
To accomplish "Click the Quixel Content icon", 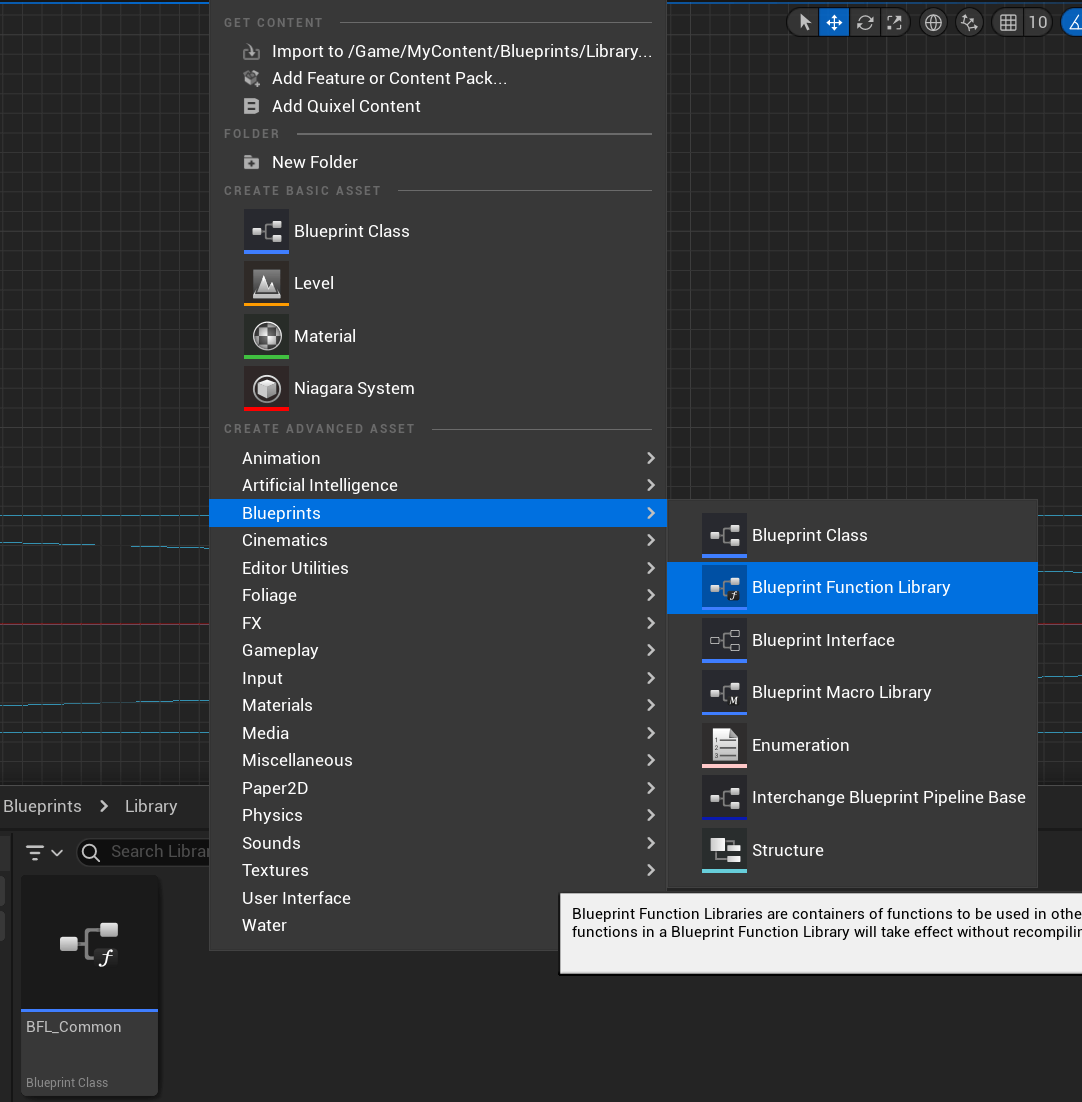I will pos(251,106).
